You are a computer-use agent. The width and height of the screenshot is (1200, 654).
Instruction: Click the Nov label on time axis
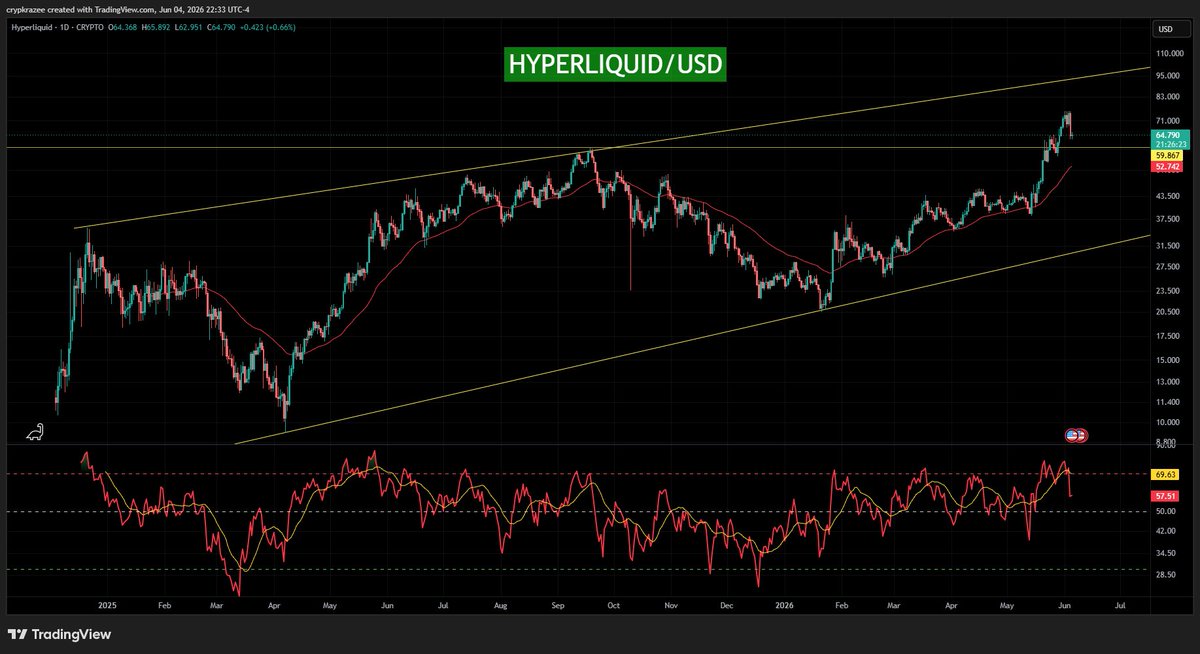671,606
